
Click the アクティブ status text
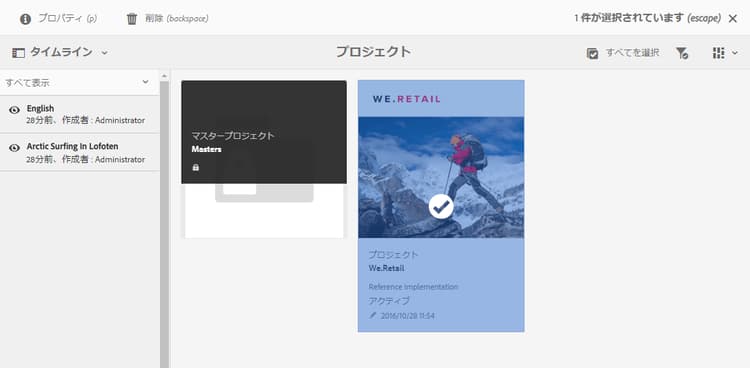[x=389, y=301]
